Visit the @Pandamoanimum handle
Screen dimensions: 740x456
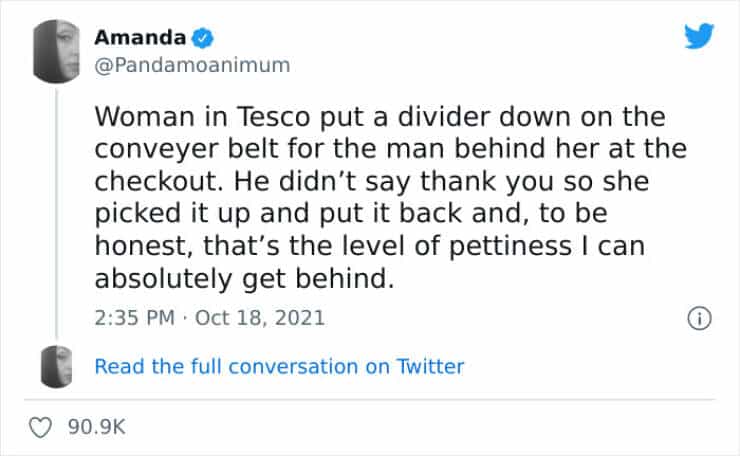[192, 66]
